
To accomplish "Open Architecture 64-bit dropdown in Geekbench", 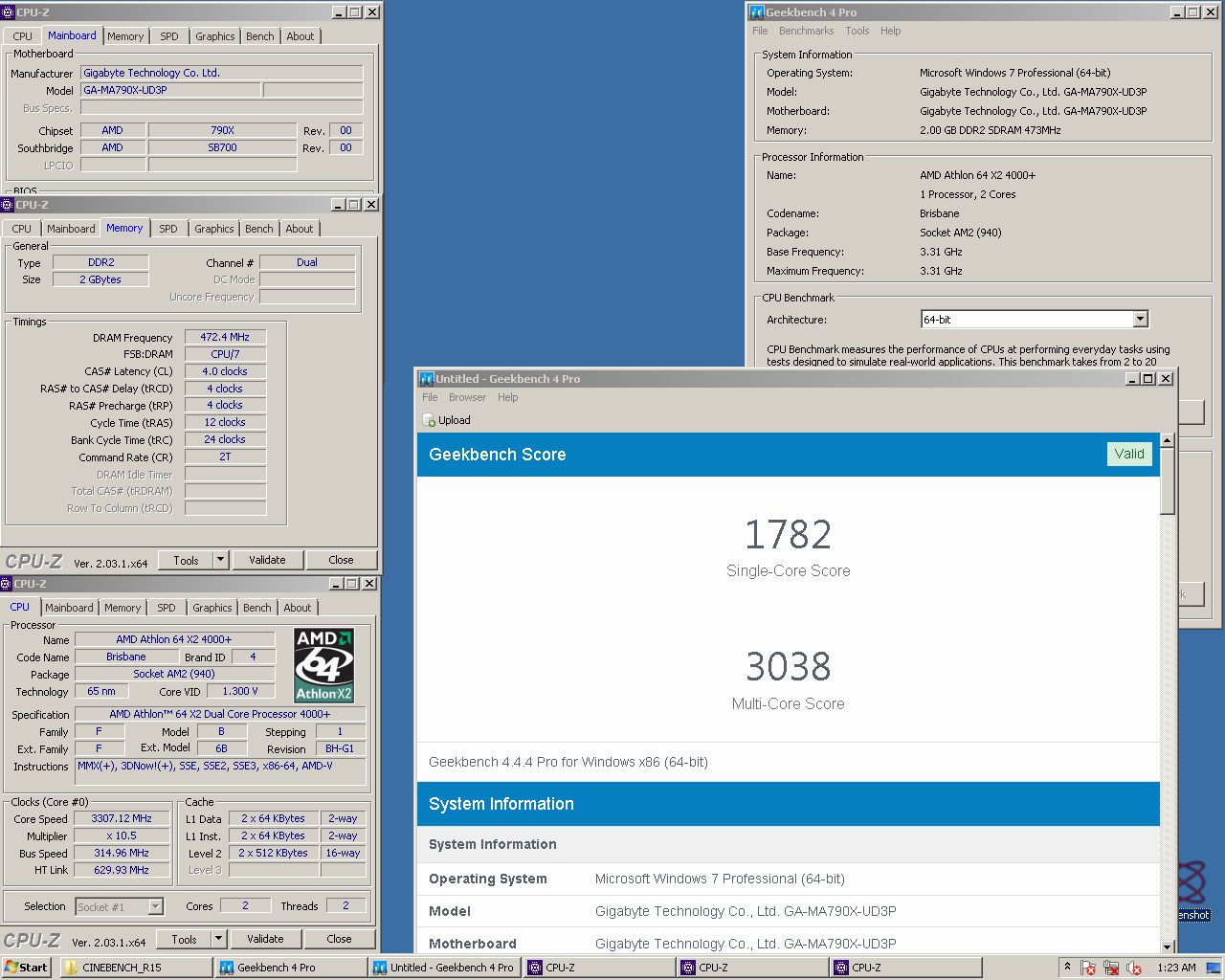I will coord(1140,319).
